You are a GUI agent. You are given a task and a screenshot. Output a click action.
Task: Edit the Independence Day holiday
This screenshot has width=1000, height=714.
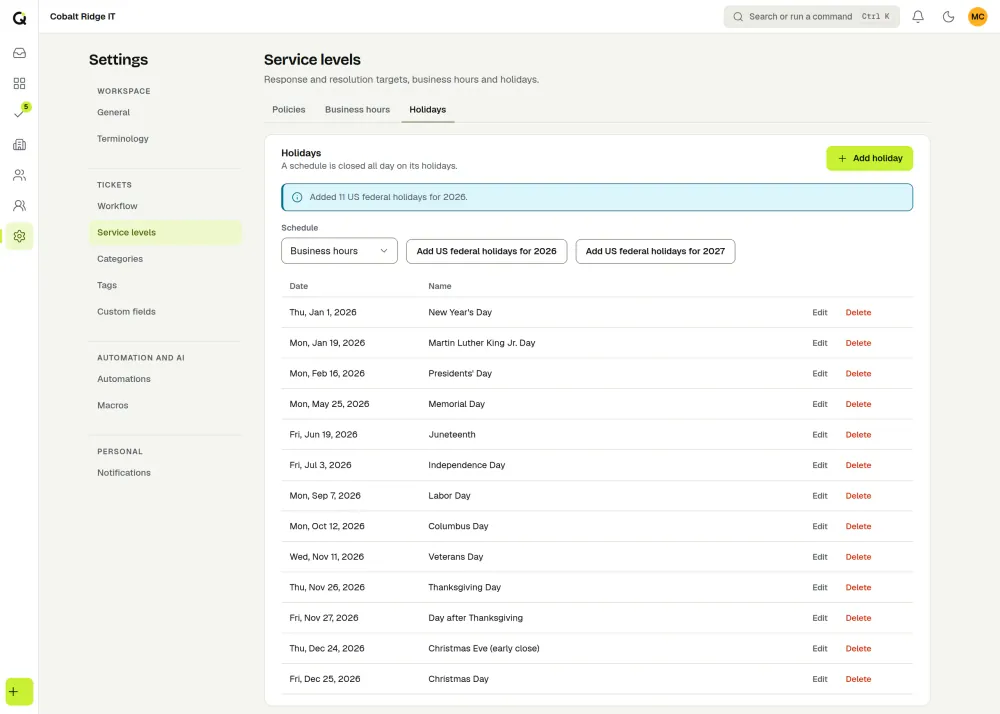pyautogui.click(x=820, y=465)
